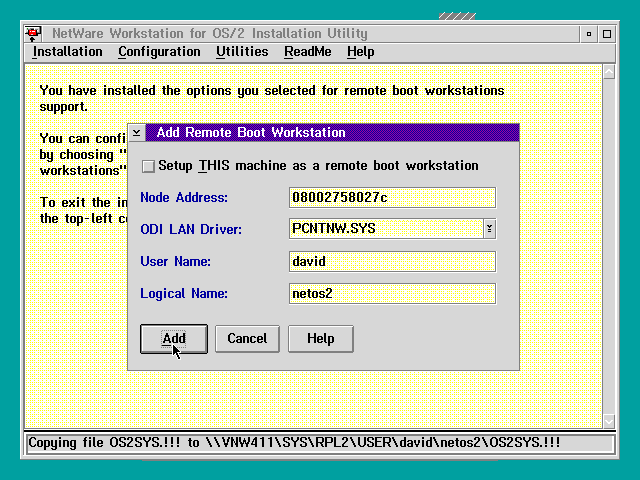The width and height of the screenshot is (640, 480).
Task: Click the NetWare Workstation for OS/2 title text
Action: (x=210, y=33)
